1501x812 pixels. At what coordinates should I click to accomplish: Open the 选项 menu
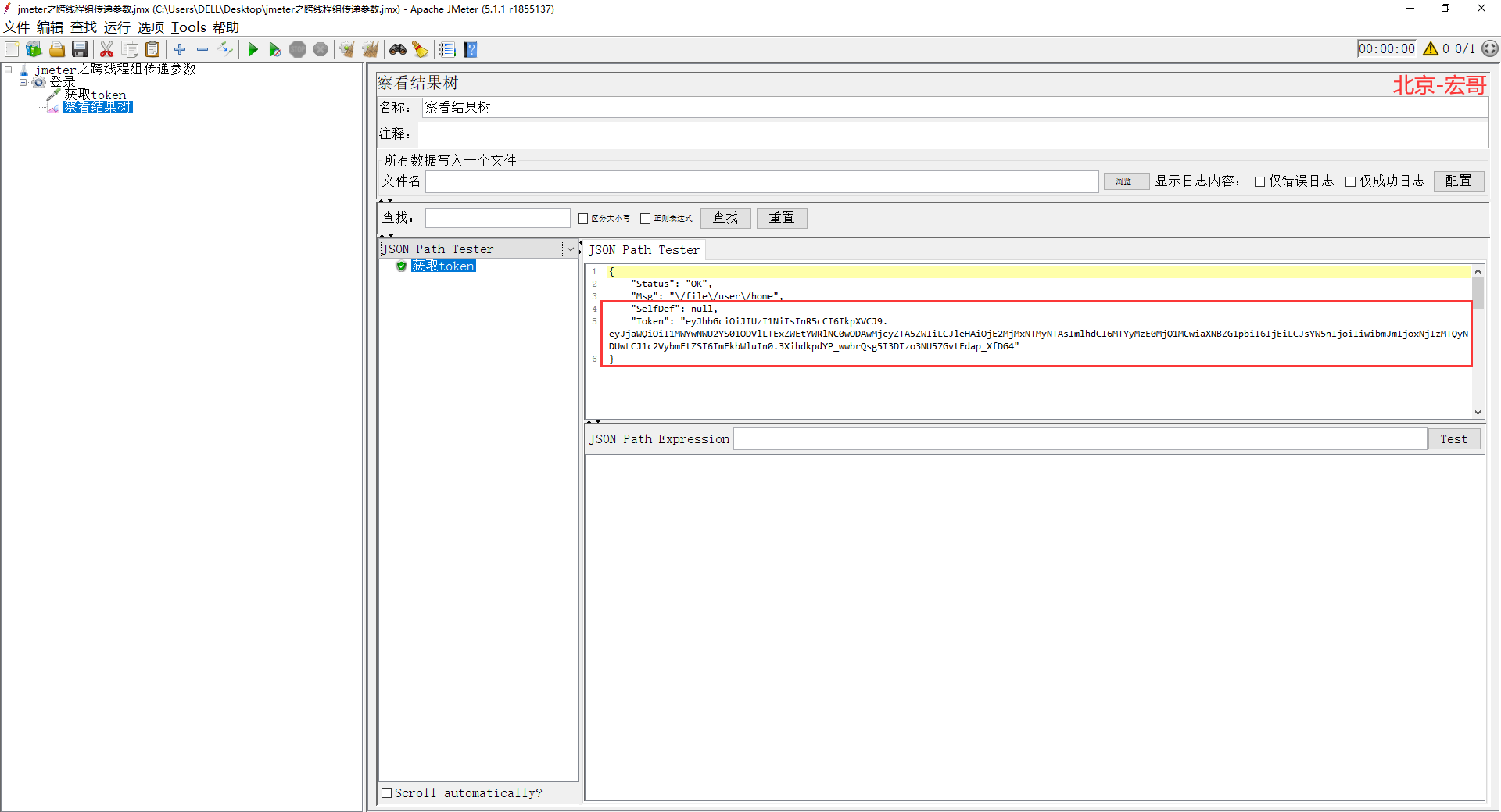[151, 27]
